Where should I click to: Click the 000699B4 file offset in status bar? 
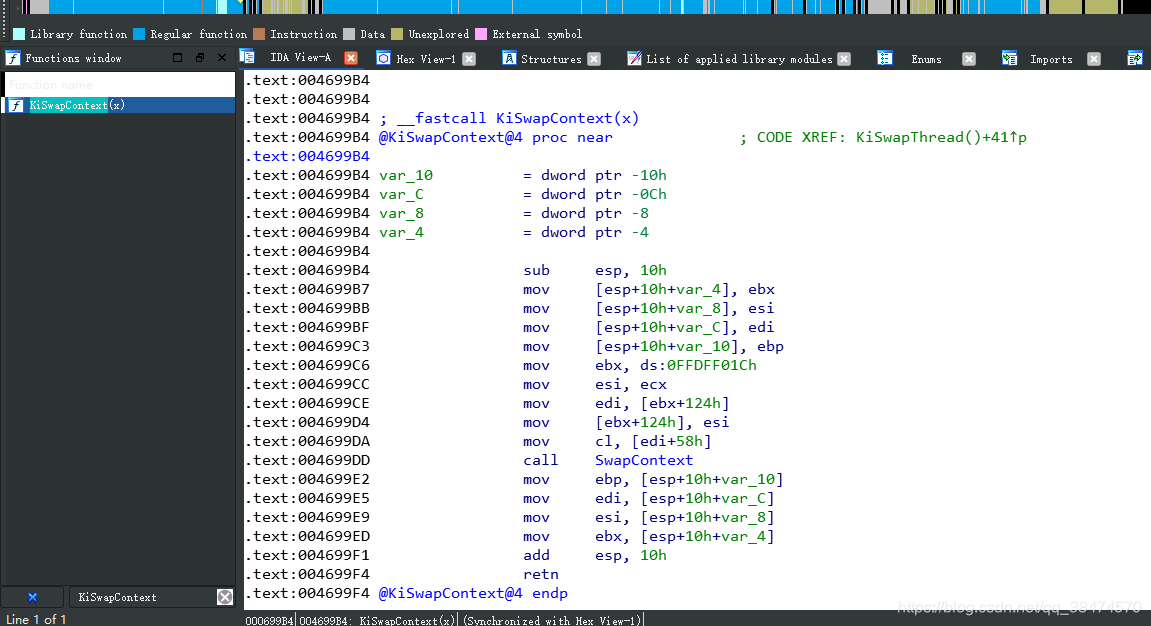269,620
